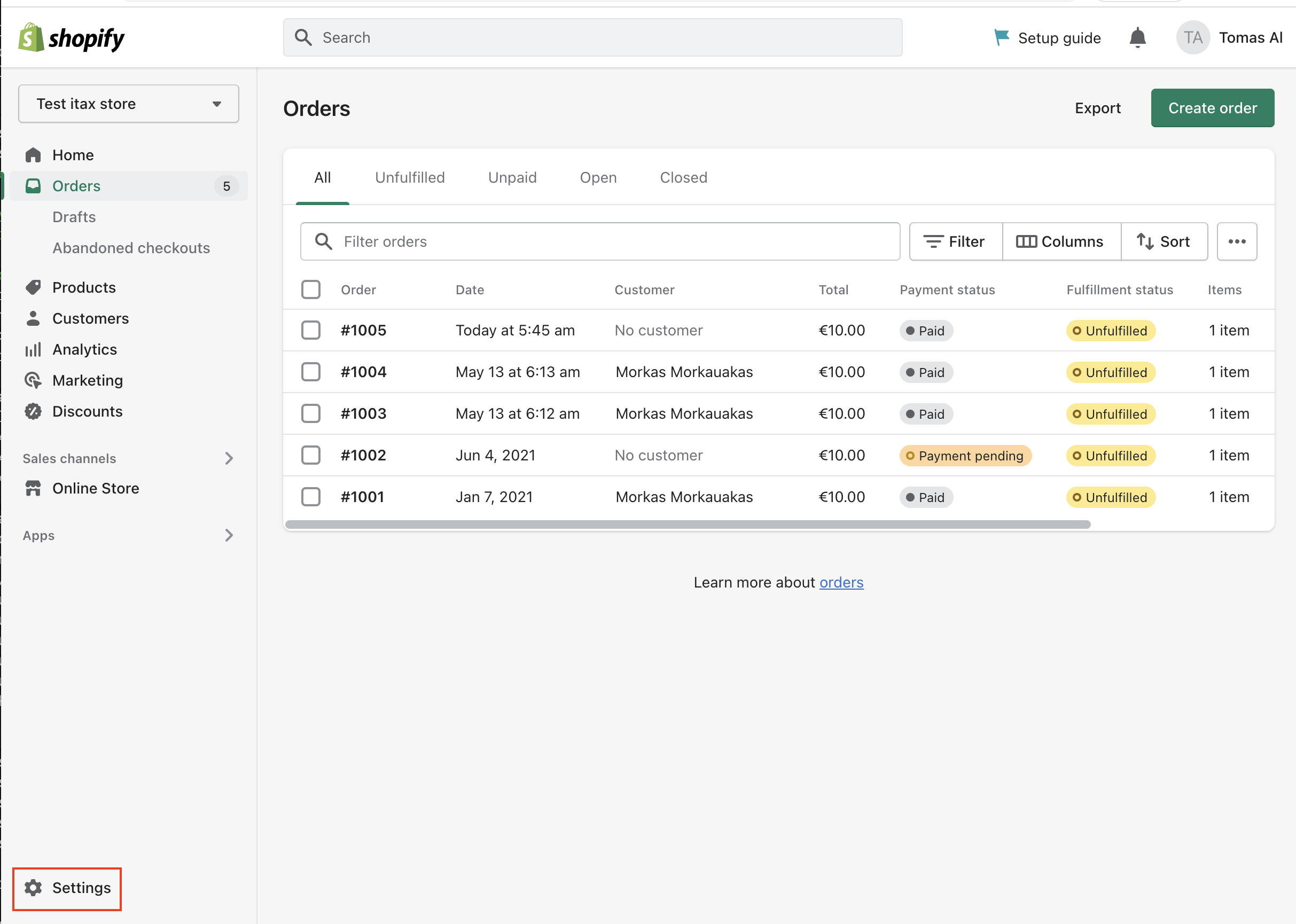Screen dimensions: 1296x924
Task: Click the Shopify logo
Action: click(71, 37)
